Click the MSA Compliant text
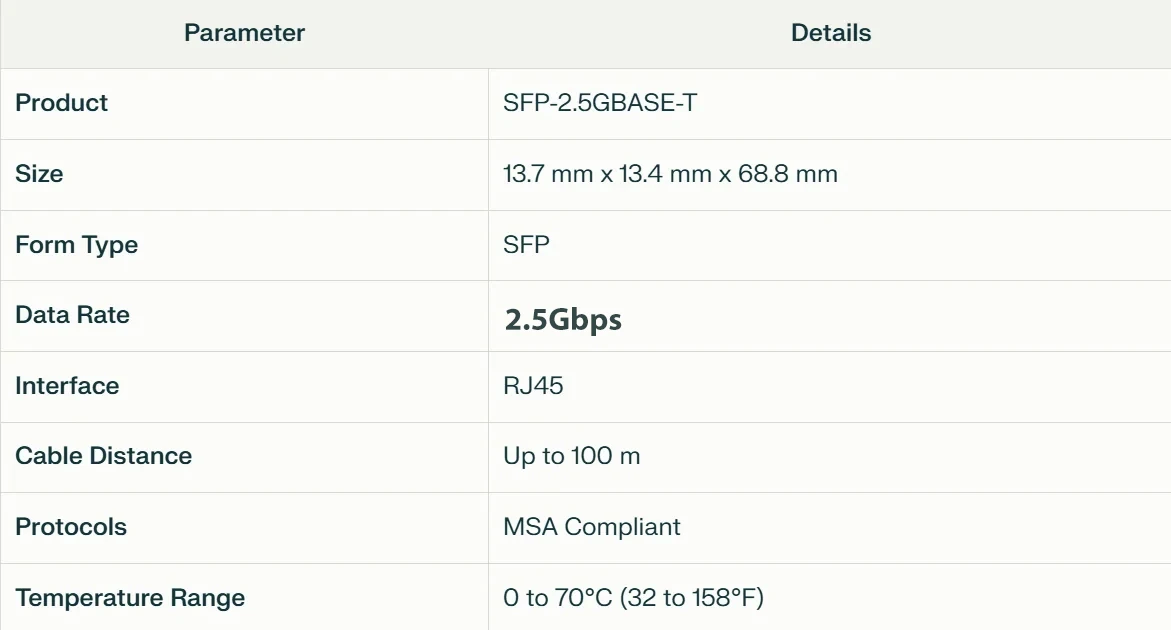This screenshot has width=1171, height=630. click(592, 527)
